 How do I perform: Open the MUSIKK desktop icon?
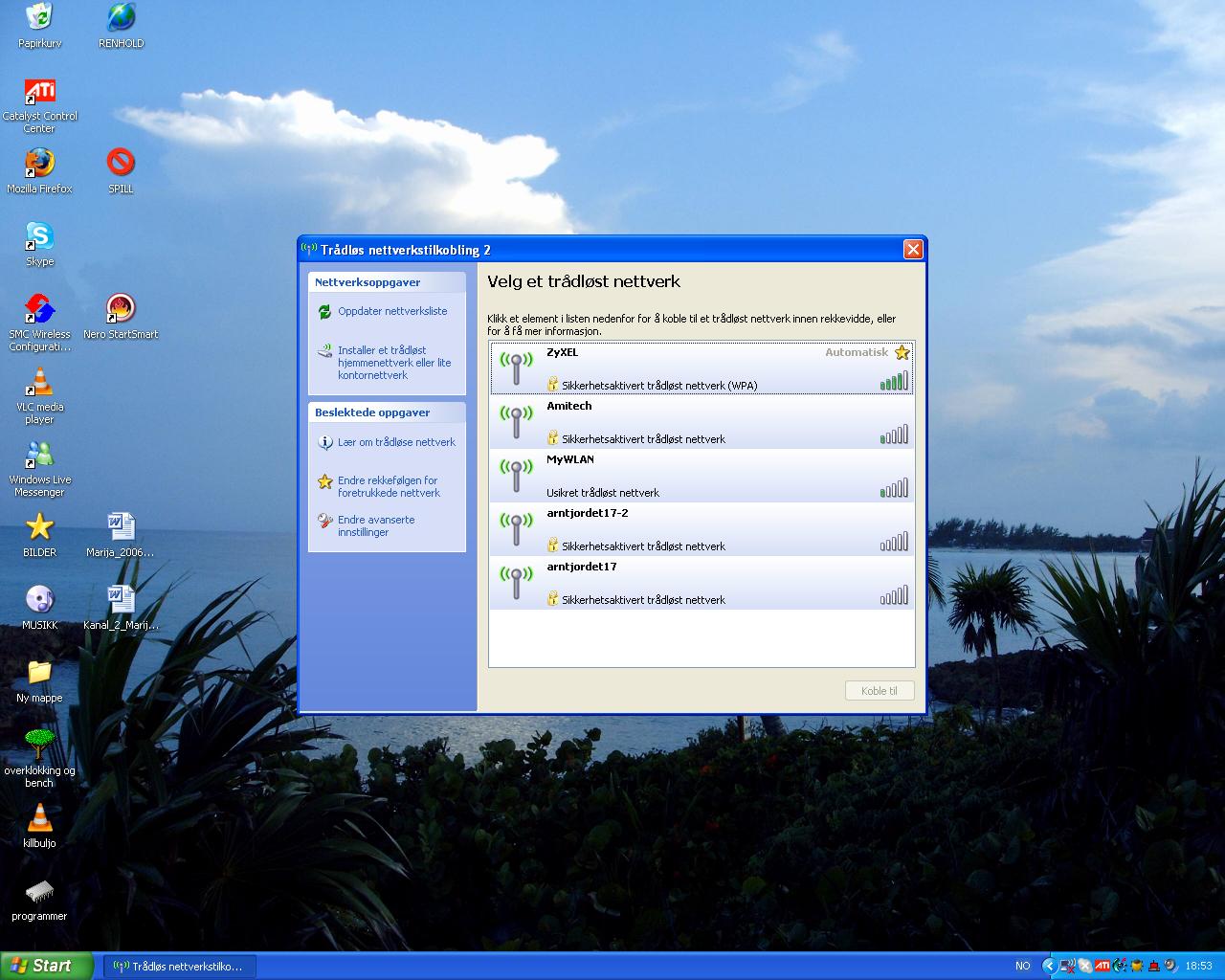pyautogui.click(x=39, y=608)
